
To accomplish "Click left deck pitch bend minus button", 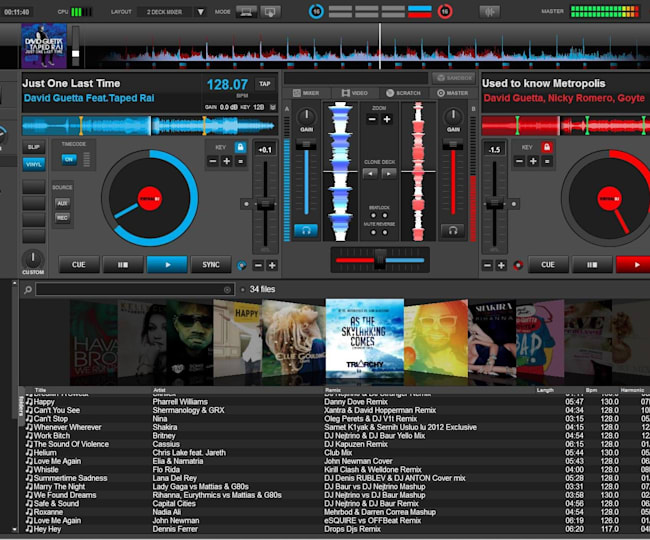I will coord(258,265).
